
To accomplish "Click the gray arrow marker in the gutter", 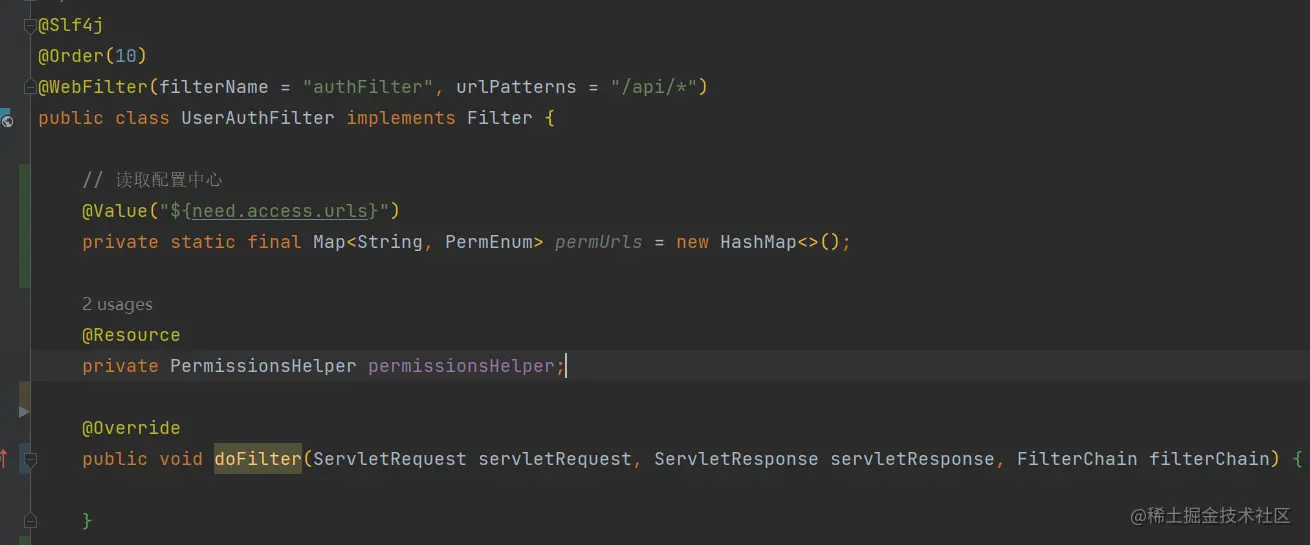I will (24, 411).
